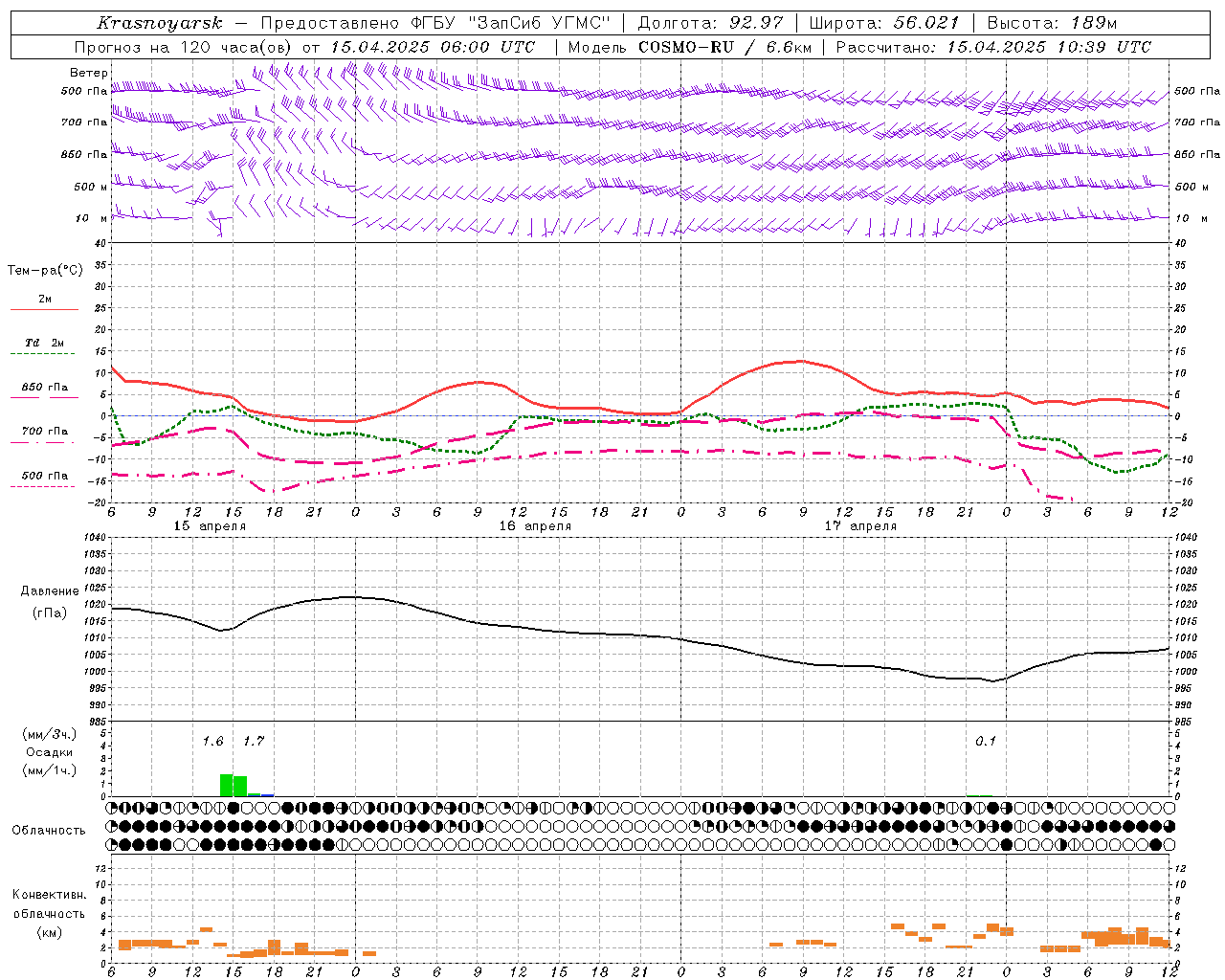Click the (км) unit in convective panel
The image size is (1225, 980).
coord(50,932)
